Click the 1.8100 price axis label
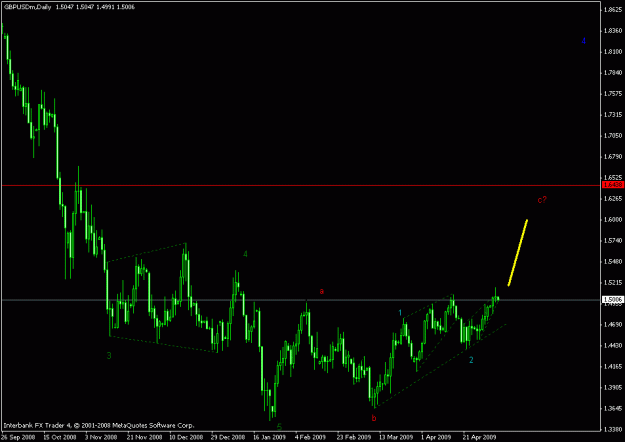 click(x=613, y=51)
